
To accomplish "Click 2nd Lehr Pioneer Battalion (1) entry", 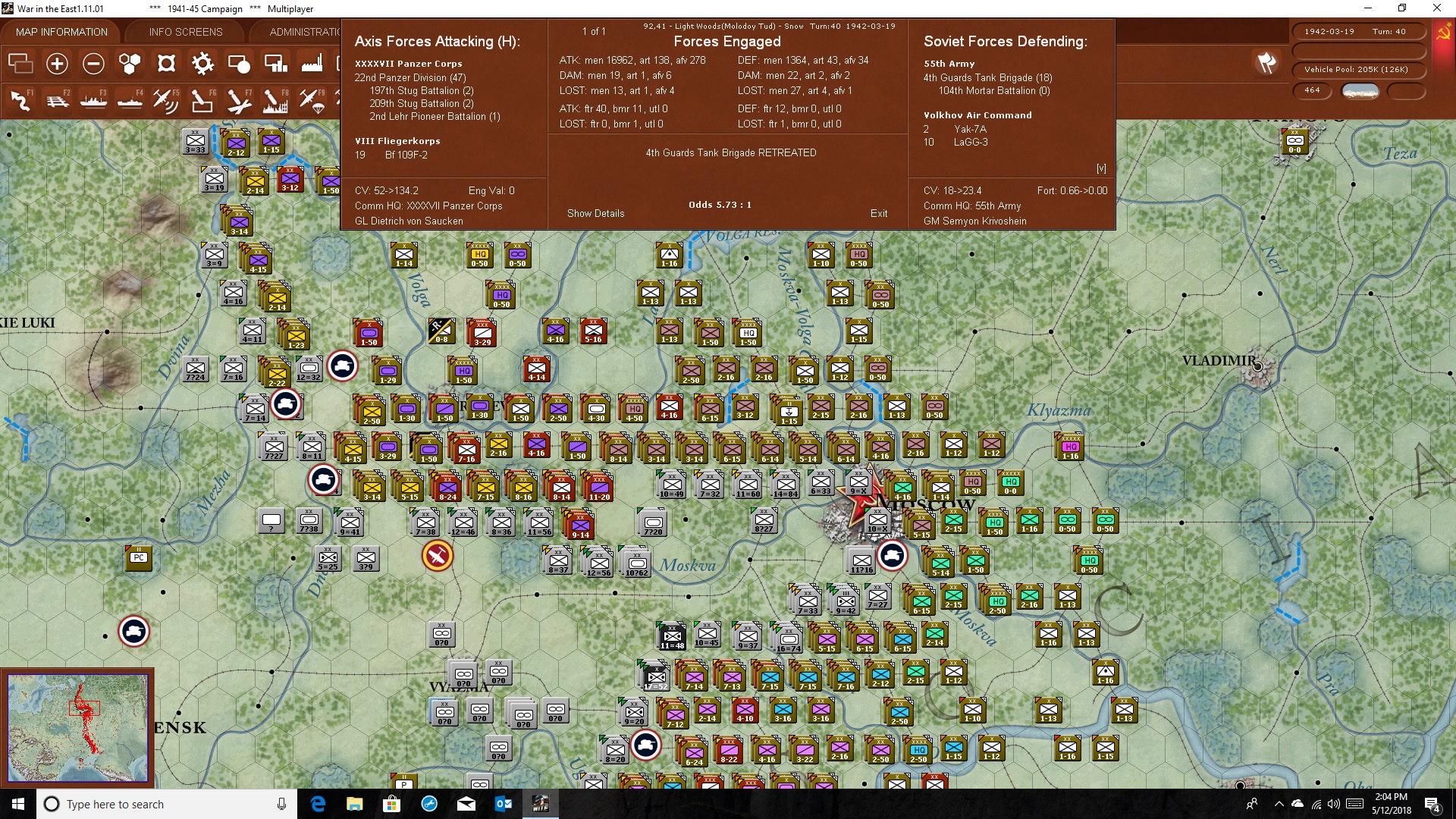I will click(x=435, y=116).
